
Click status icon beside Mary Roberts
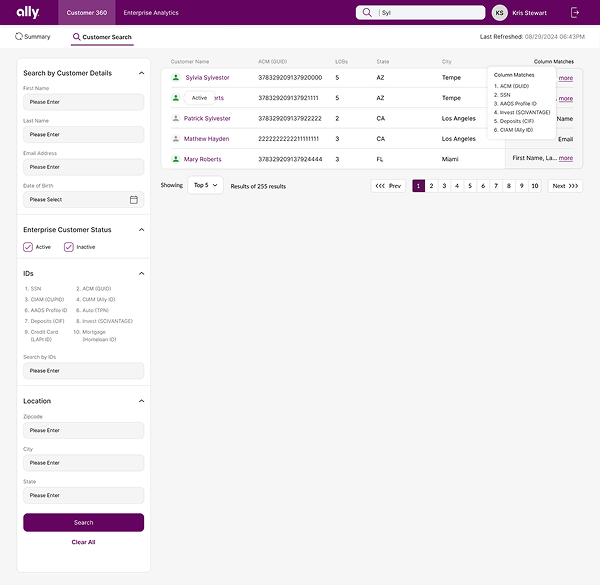[176, 159]
